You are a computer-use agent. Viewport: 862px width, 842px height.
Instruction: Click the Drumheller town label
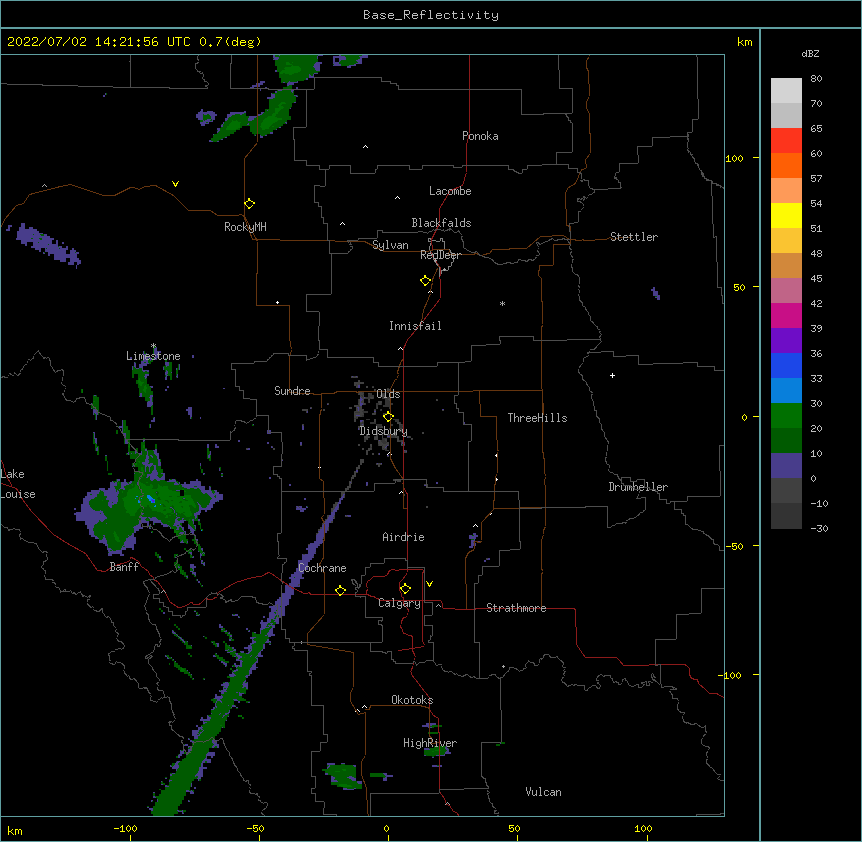638,487
